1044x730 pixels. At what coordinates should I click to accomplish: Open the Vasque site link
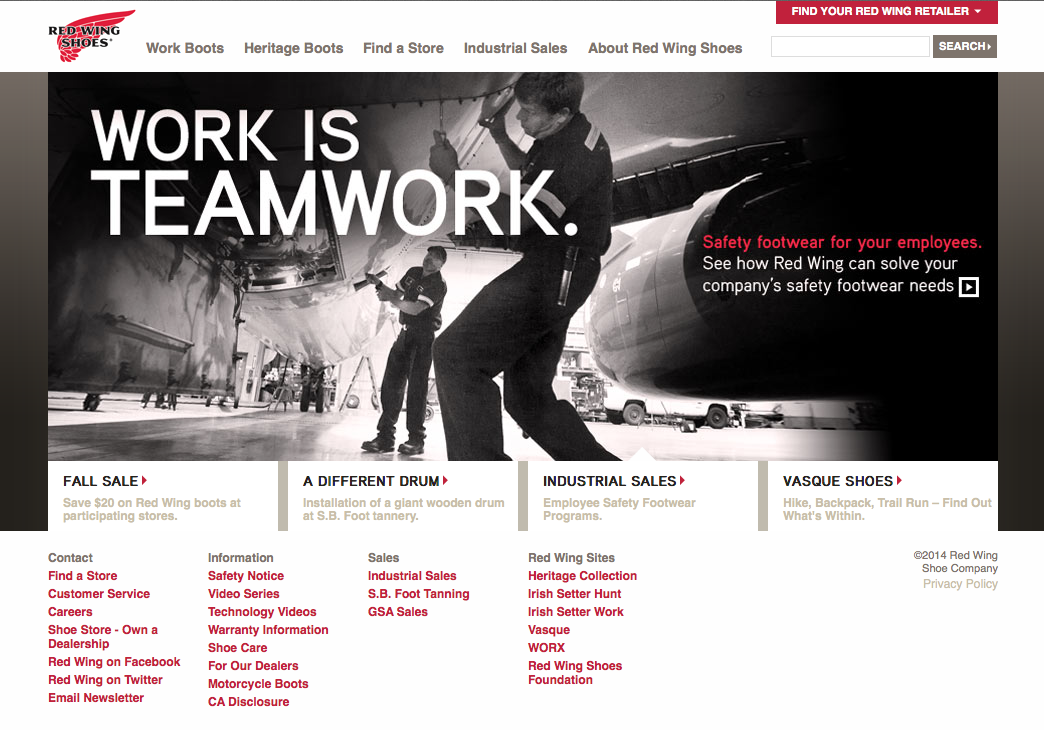(549, 630)
